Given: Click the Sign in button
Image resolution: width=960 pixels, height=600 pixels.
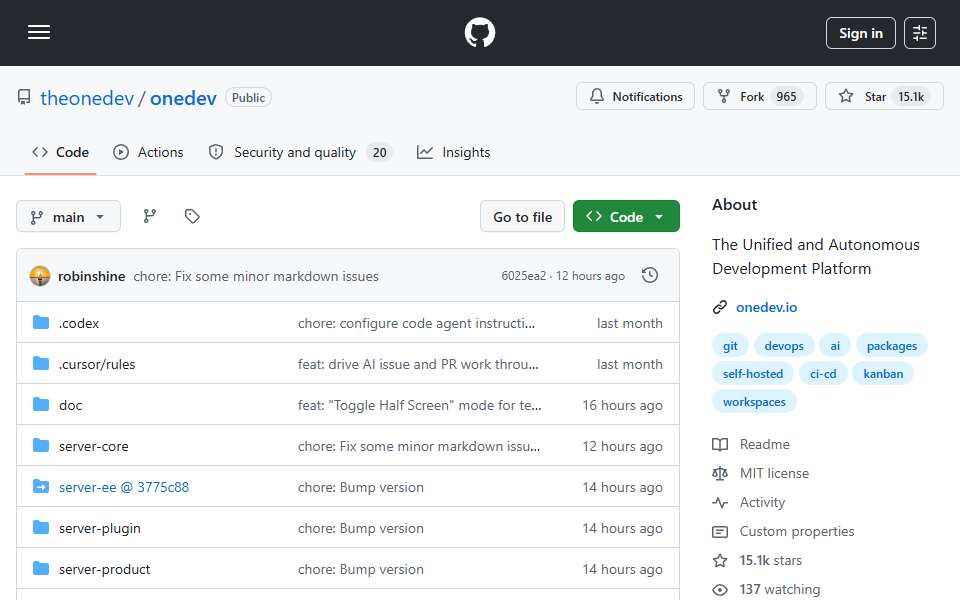Looking at the screenshot, I should (x=860, y=33).
